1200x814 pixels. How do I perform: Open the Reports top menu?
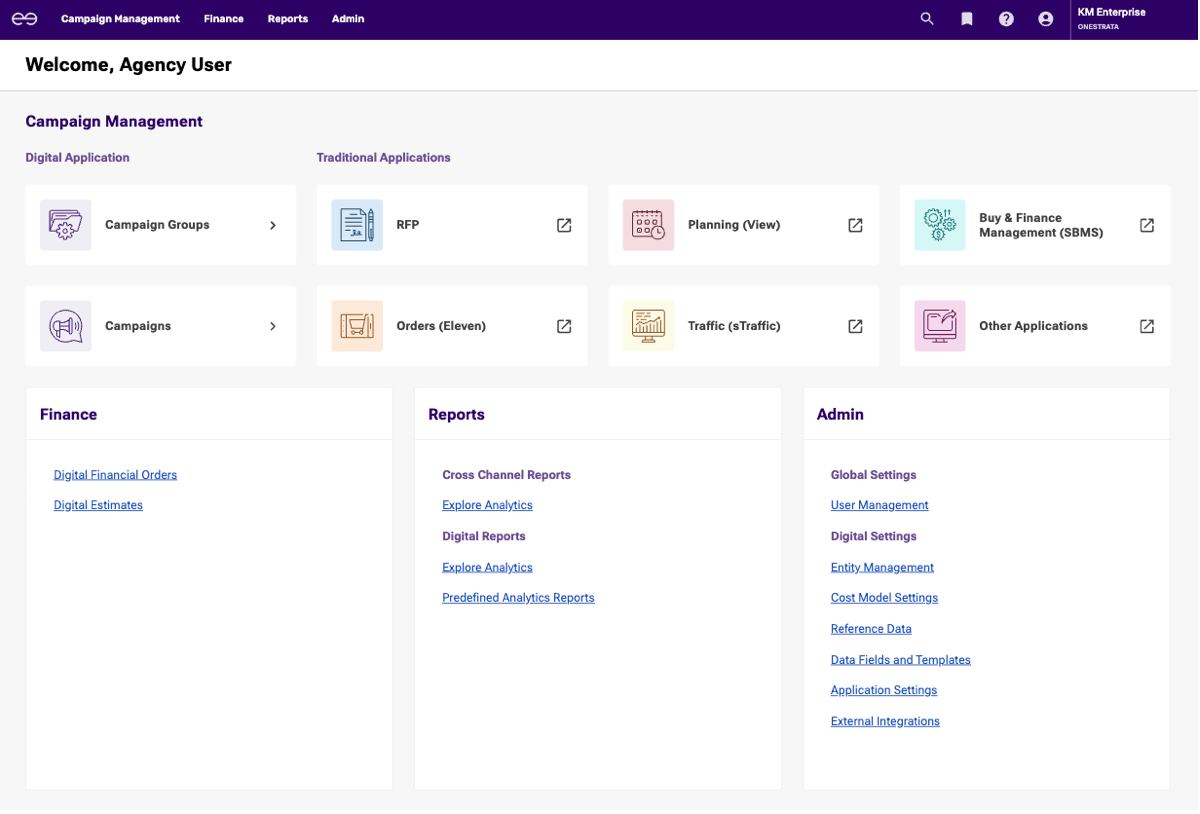tap(288, 19)
